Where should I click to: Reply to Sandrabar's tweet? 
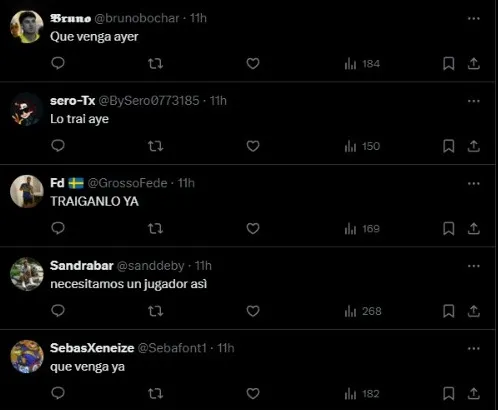[58, 311]
